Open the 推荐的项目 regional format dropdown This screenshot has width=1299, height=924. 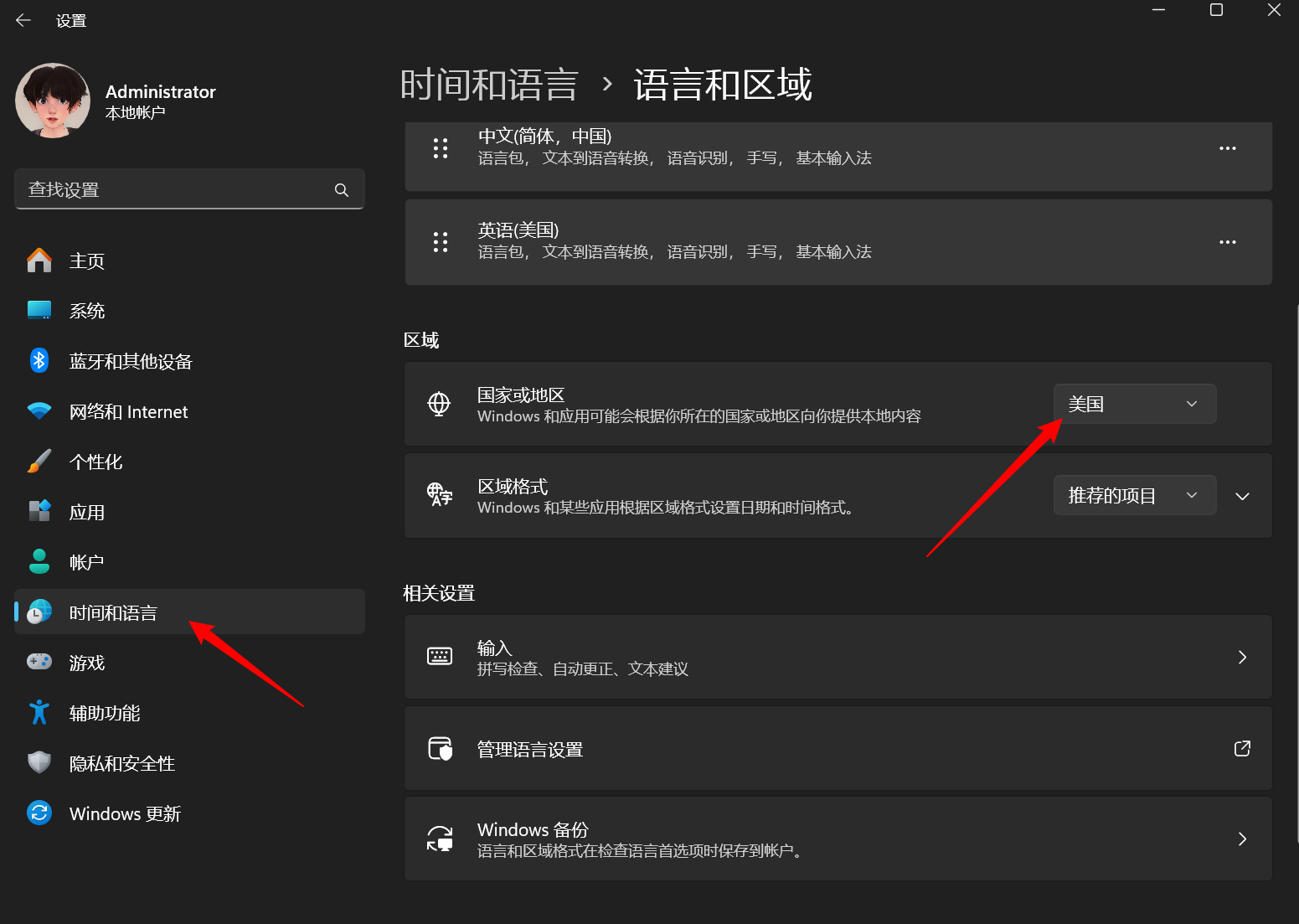pos(1135,495)
